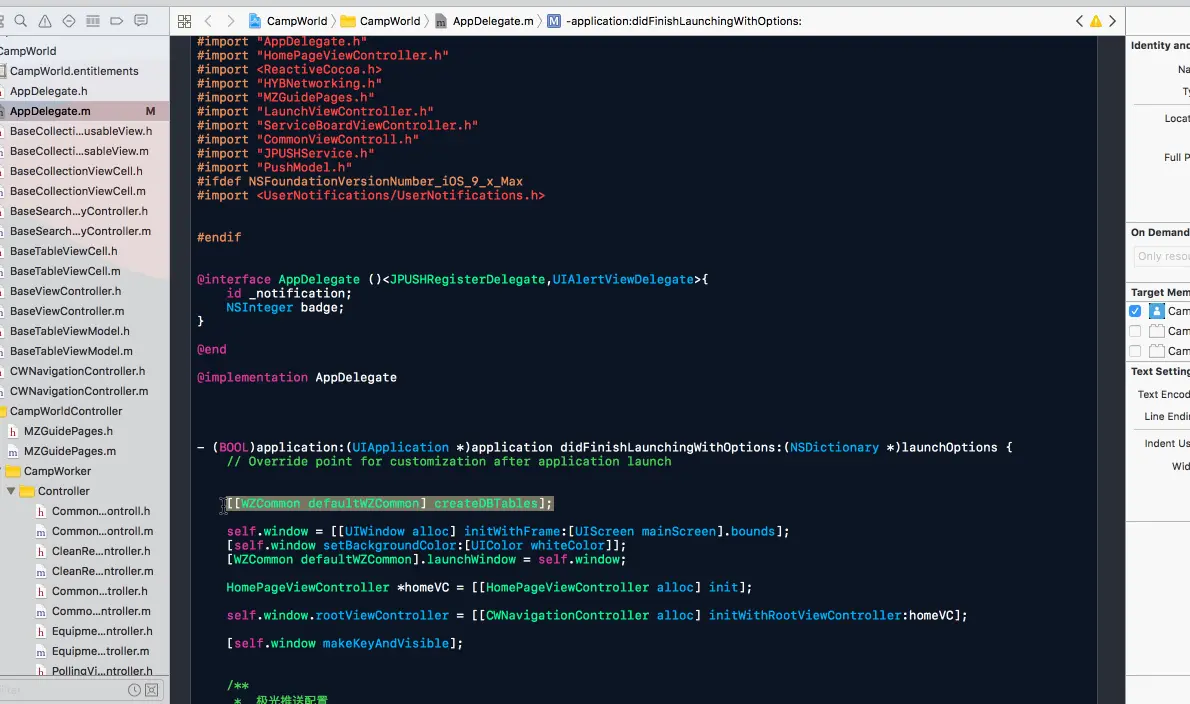Click the m icon beside MZGuidePages.m
This screenshot has width=1190, height=704.
click(13, 451)
